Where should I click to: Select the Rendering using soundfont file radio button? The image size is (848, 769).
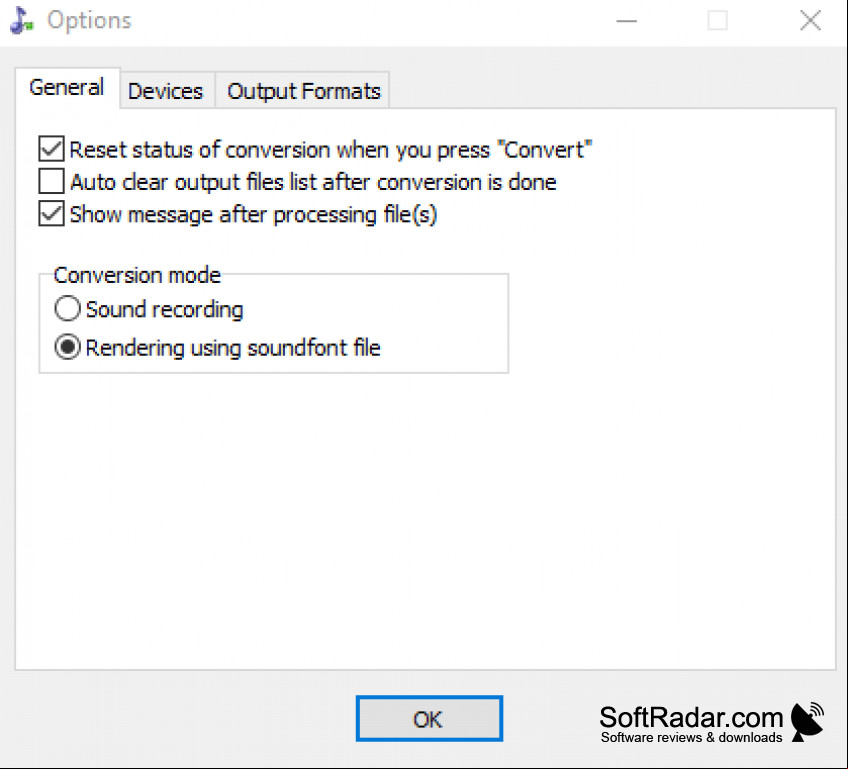coord(68,347)
